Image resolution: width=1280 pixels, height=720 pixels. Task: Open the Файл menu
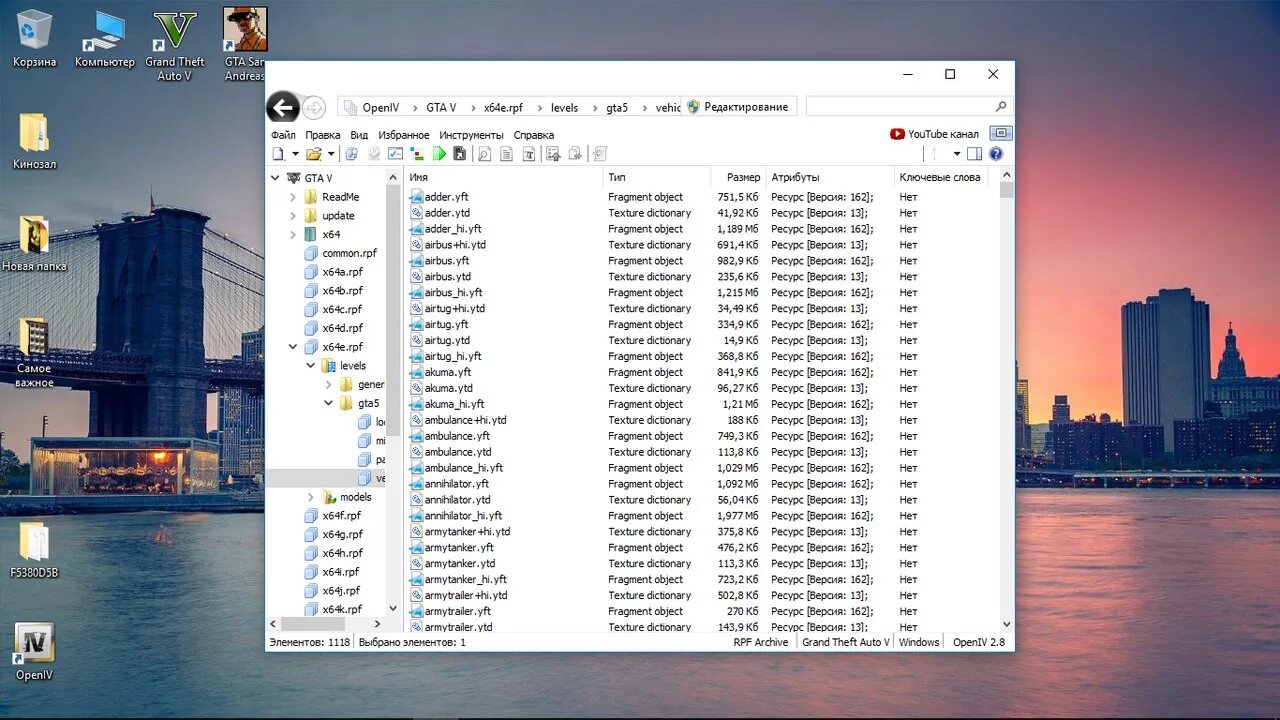[283, 135]
